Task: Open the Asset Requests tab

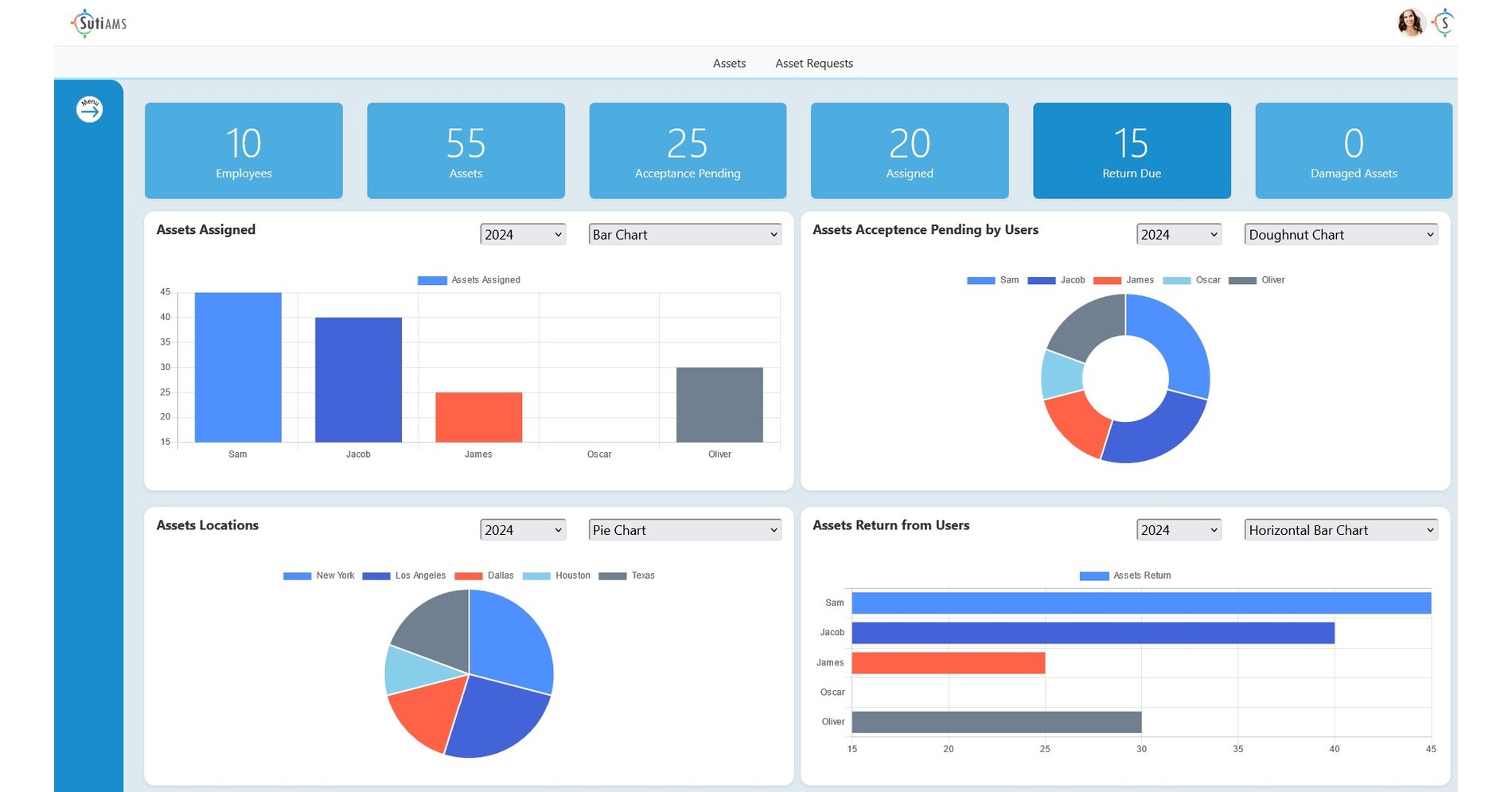Action: point(814,64)
